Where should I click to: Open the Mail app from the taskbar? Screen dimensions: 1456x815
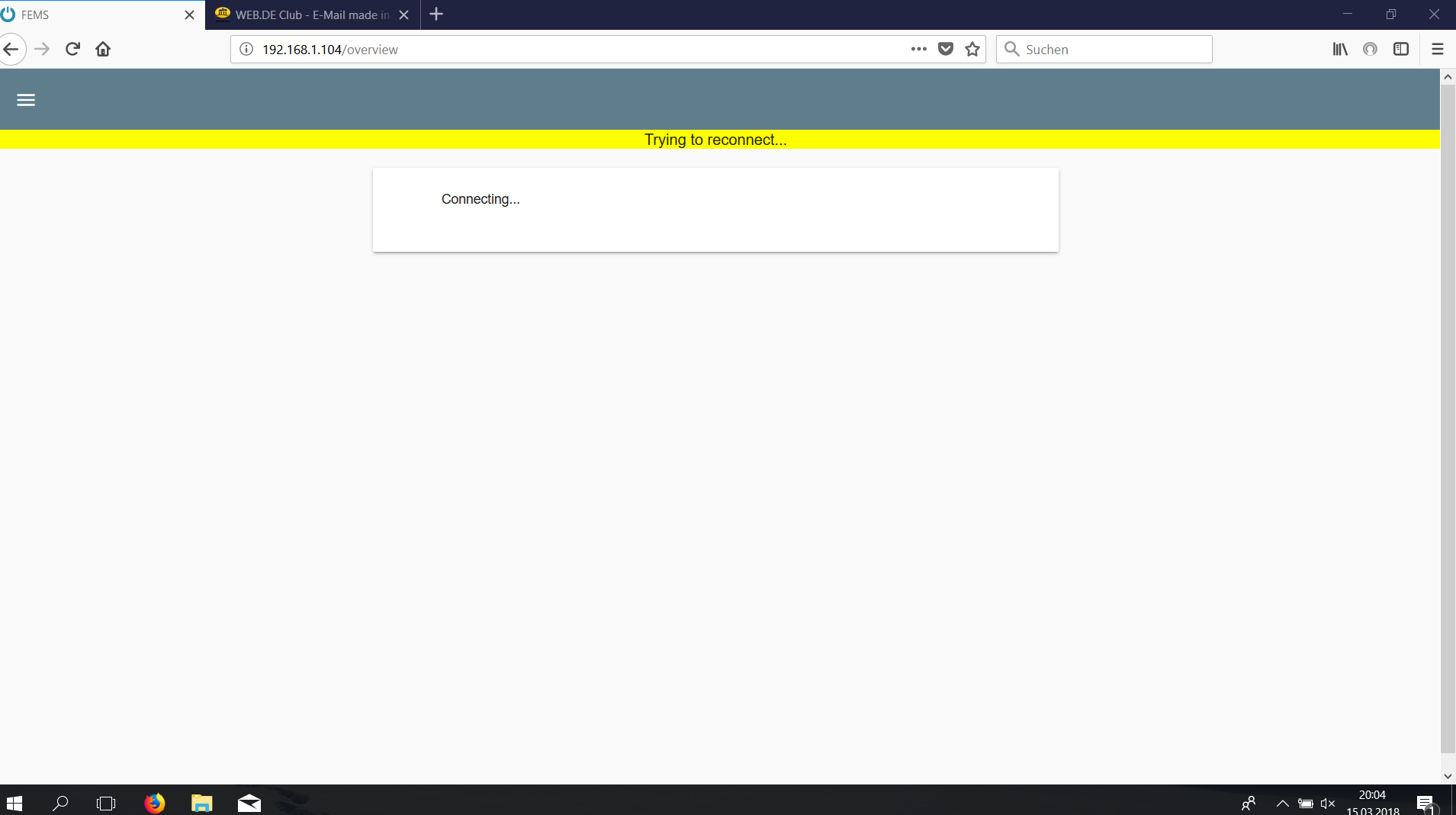tap(248, 802)
